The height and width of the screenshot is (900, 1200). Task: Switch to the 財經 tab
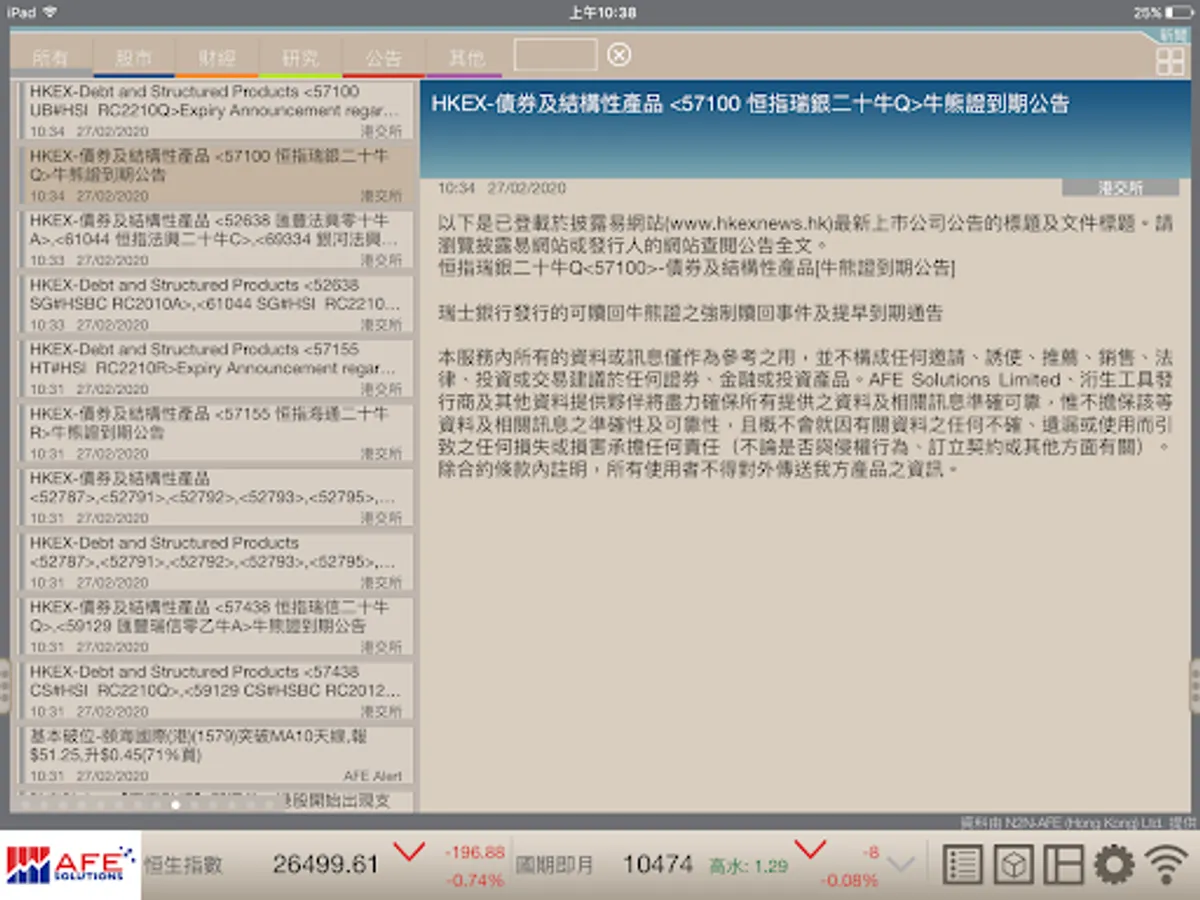tap(217, 58)
